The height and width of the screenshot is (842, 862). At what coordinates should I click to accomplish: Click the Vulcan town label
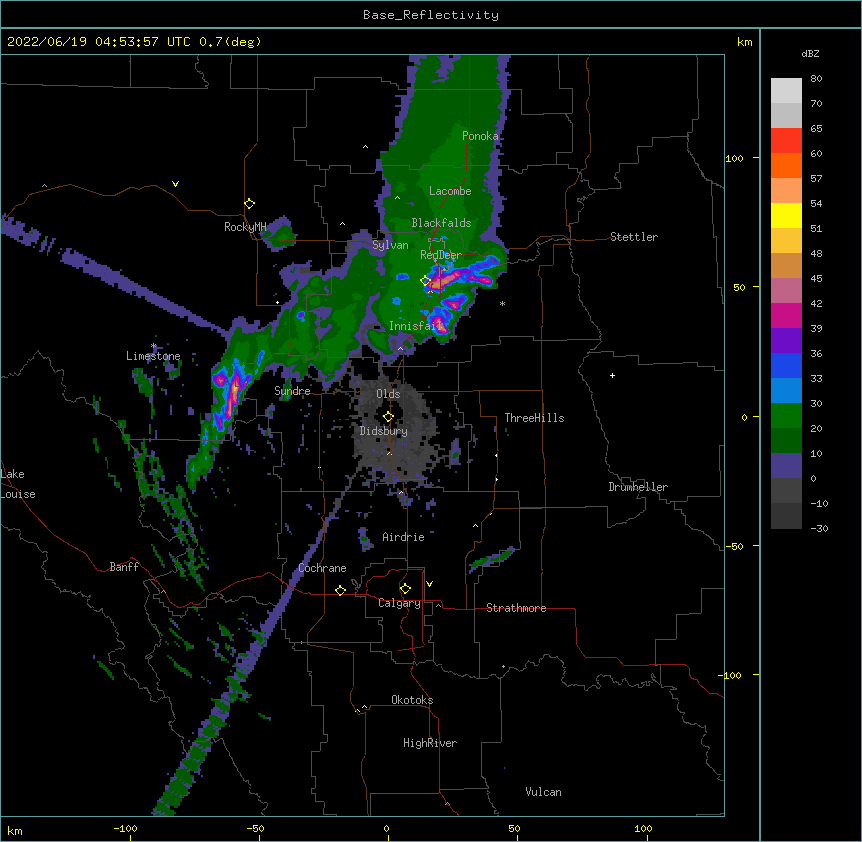pos(543,792)
